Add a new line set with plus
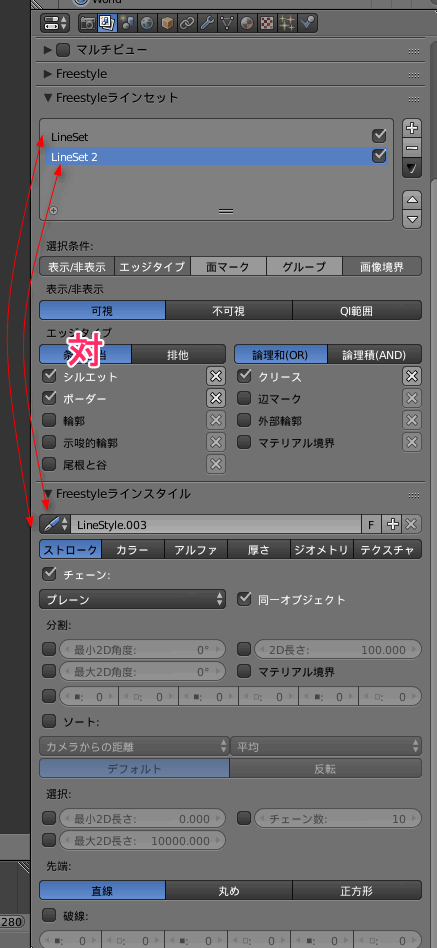 pos(412,128)
